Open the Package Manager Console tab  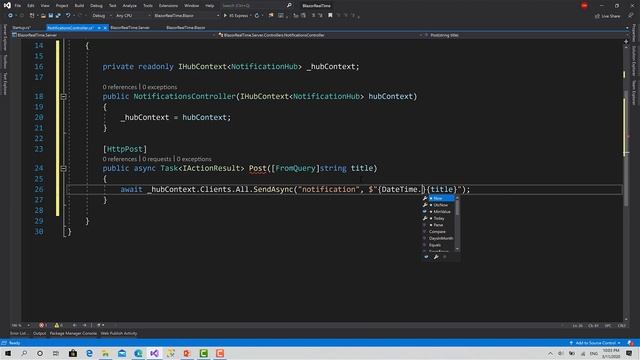[x=73, y=333]
